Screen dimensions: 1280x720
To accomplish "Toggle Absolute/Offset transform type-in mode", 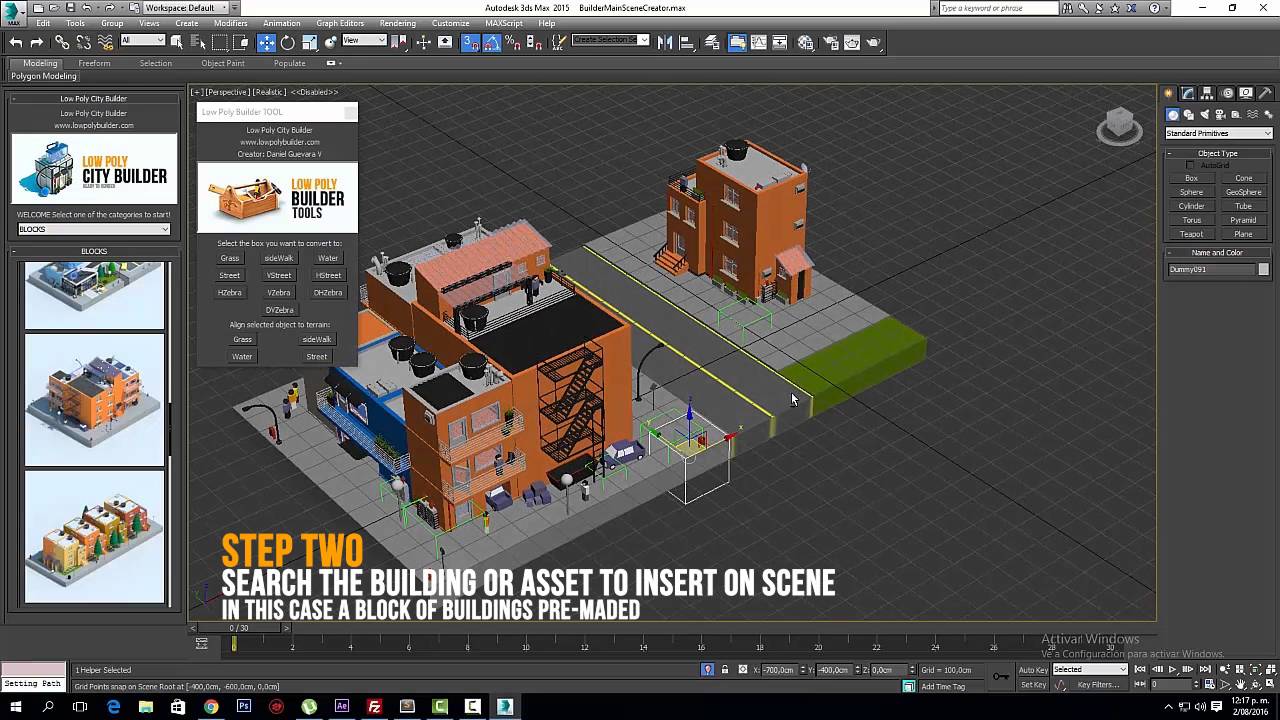I will (742, 670).
